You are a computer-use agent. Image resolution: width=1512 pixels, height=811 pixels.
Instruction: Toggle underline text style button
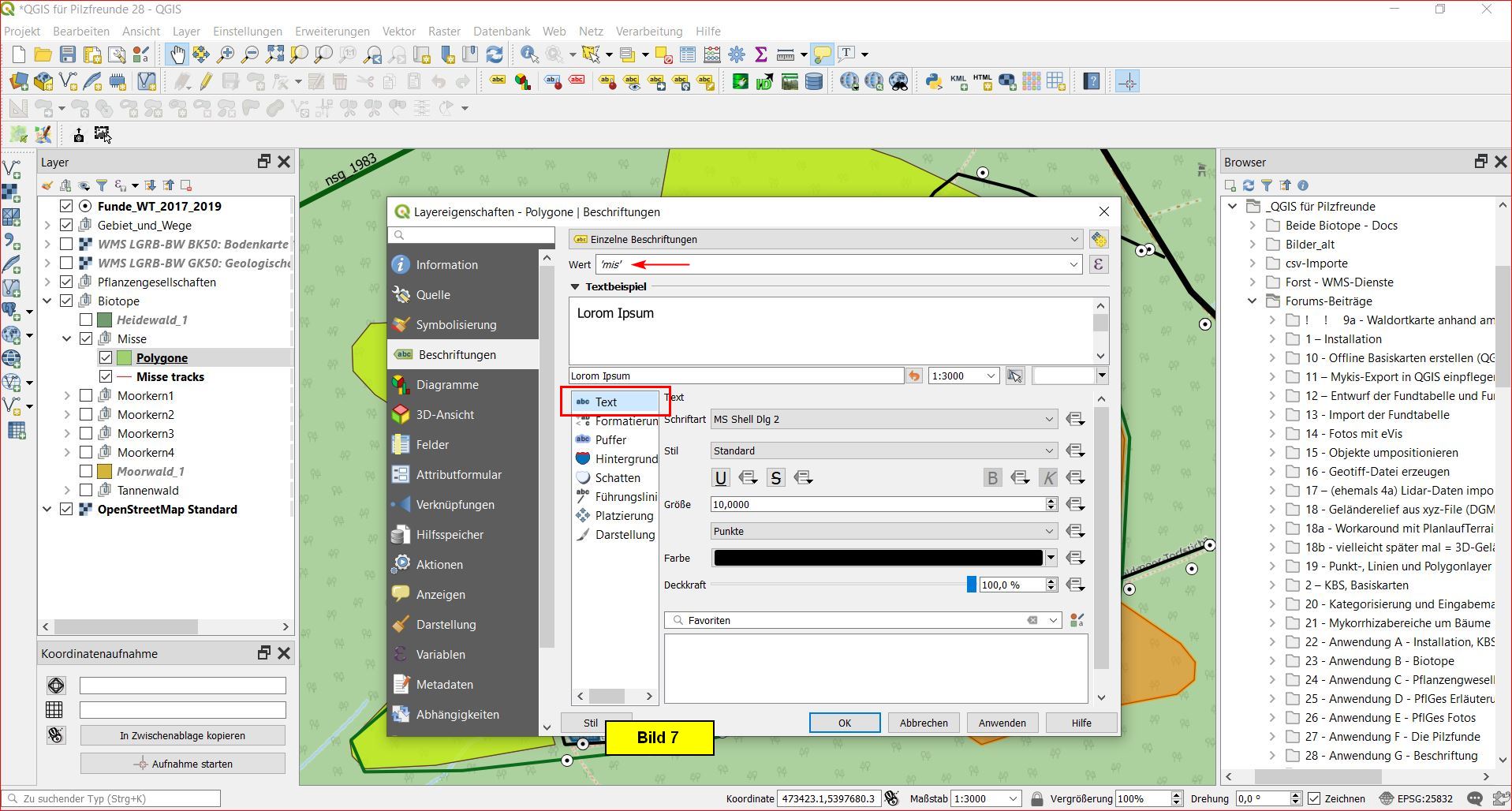720,478
